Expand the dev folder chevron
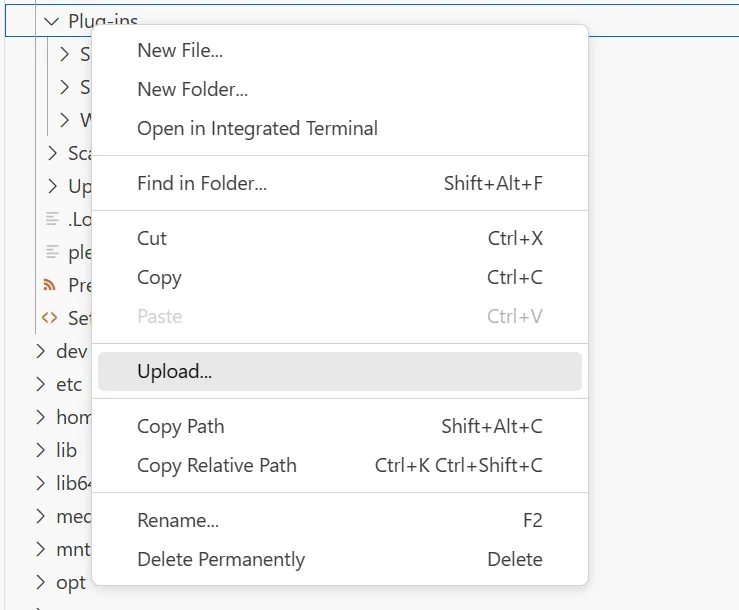The width and height of the screenshot is (739, 610). click(40, 351)
